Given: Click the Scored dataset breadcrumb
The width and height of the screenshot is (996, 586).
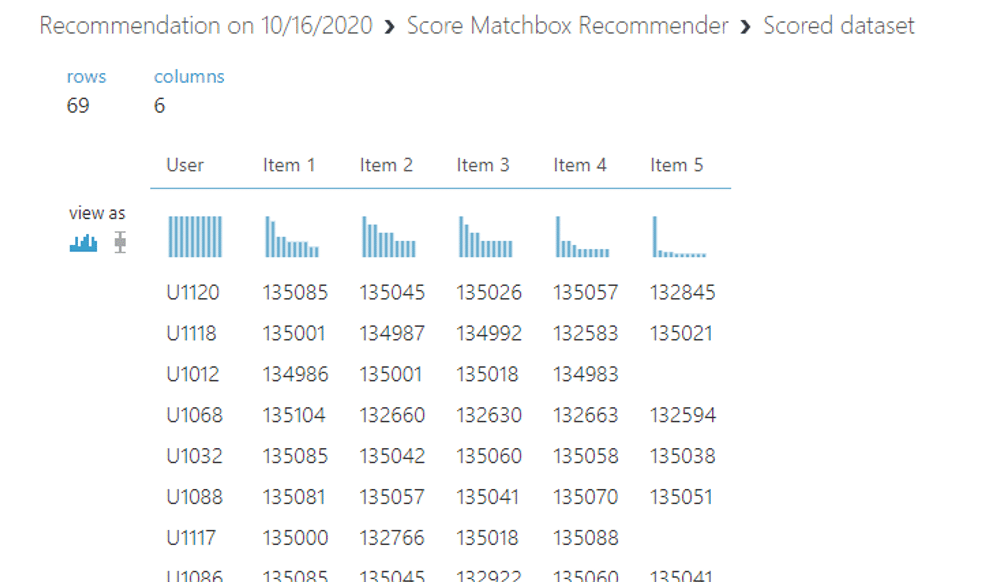Looking at the screenshot, I should point(838,26).
